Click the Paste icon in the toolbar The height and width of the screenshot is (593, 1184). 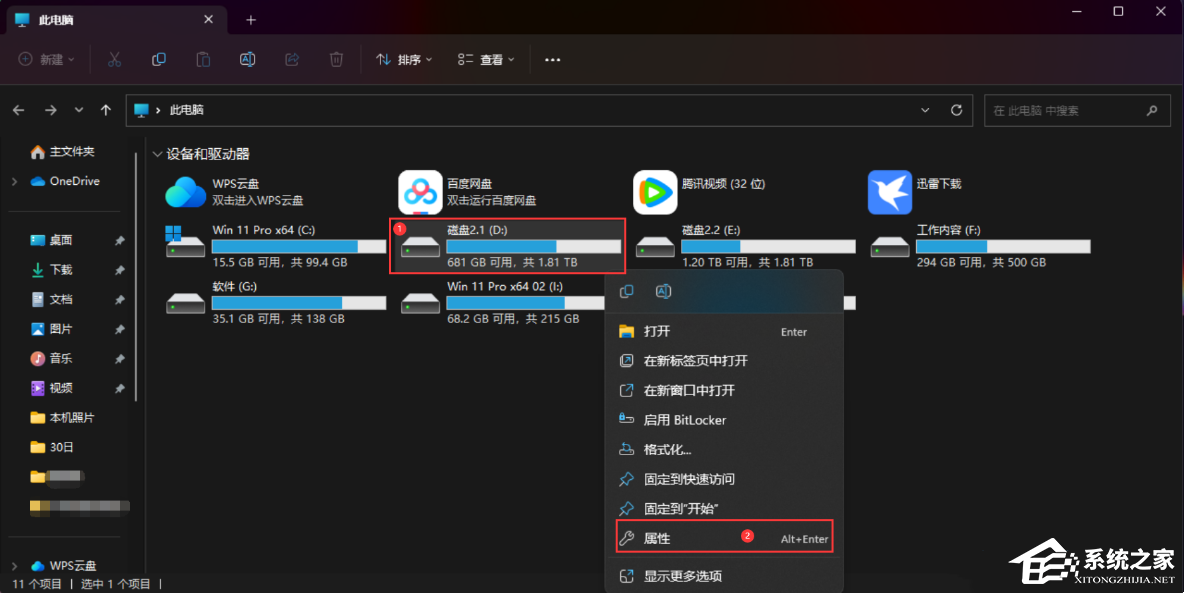pyautogui.click(x=202, y=59)
